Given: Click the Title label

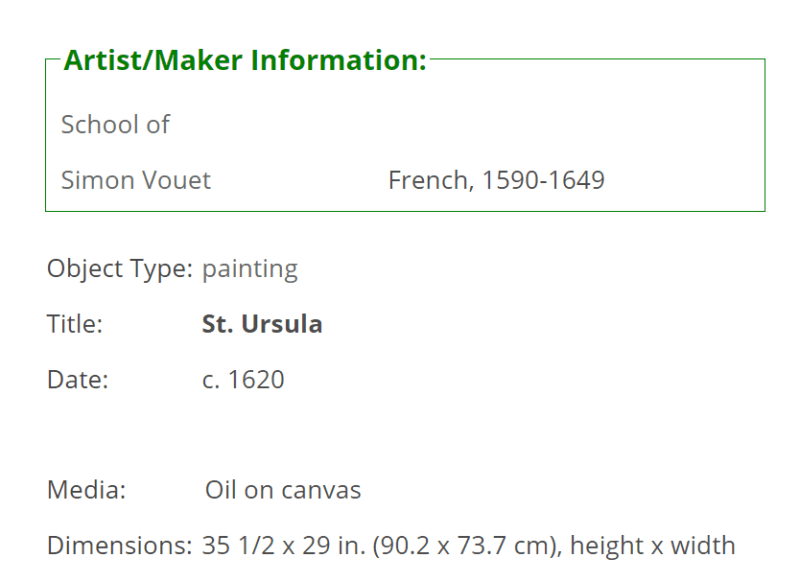Looking at the screenshot, I should [x=75, y=324].
